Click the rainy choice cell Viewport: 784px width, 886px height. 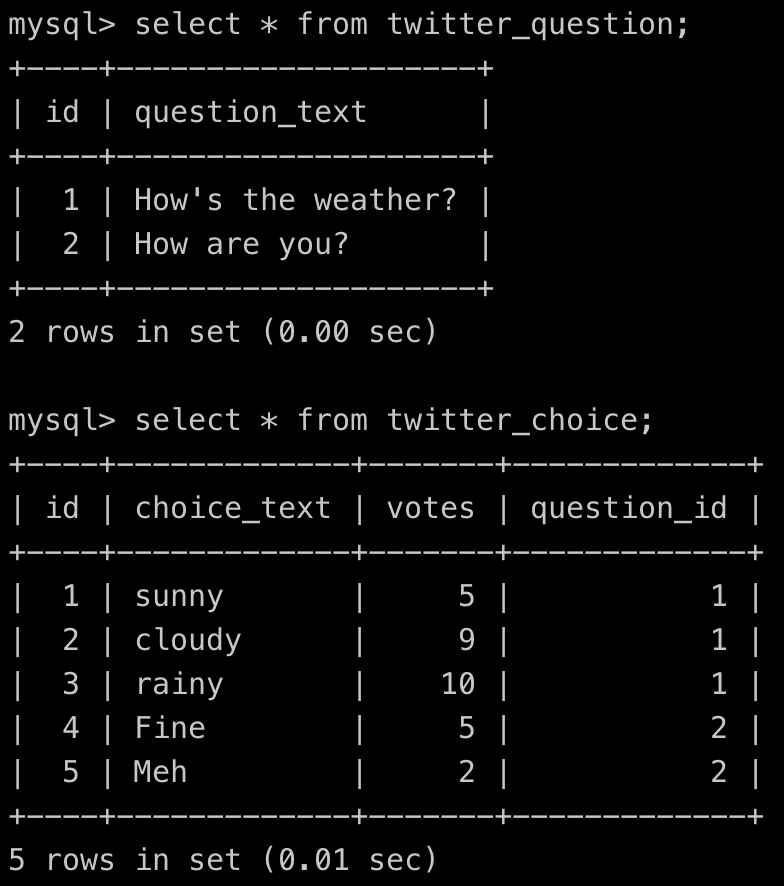(x=179, y=685)
